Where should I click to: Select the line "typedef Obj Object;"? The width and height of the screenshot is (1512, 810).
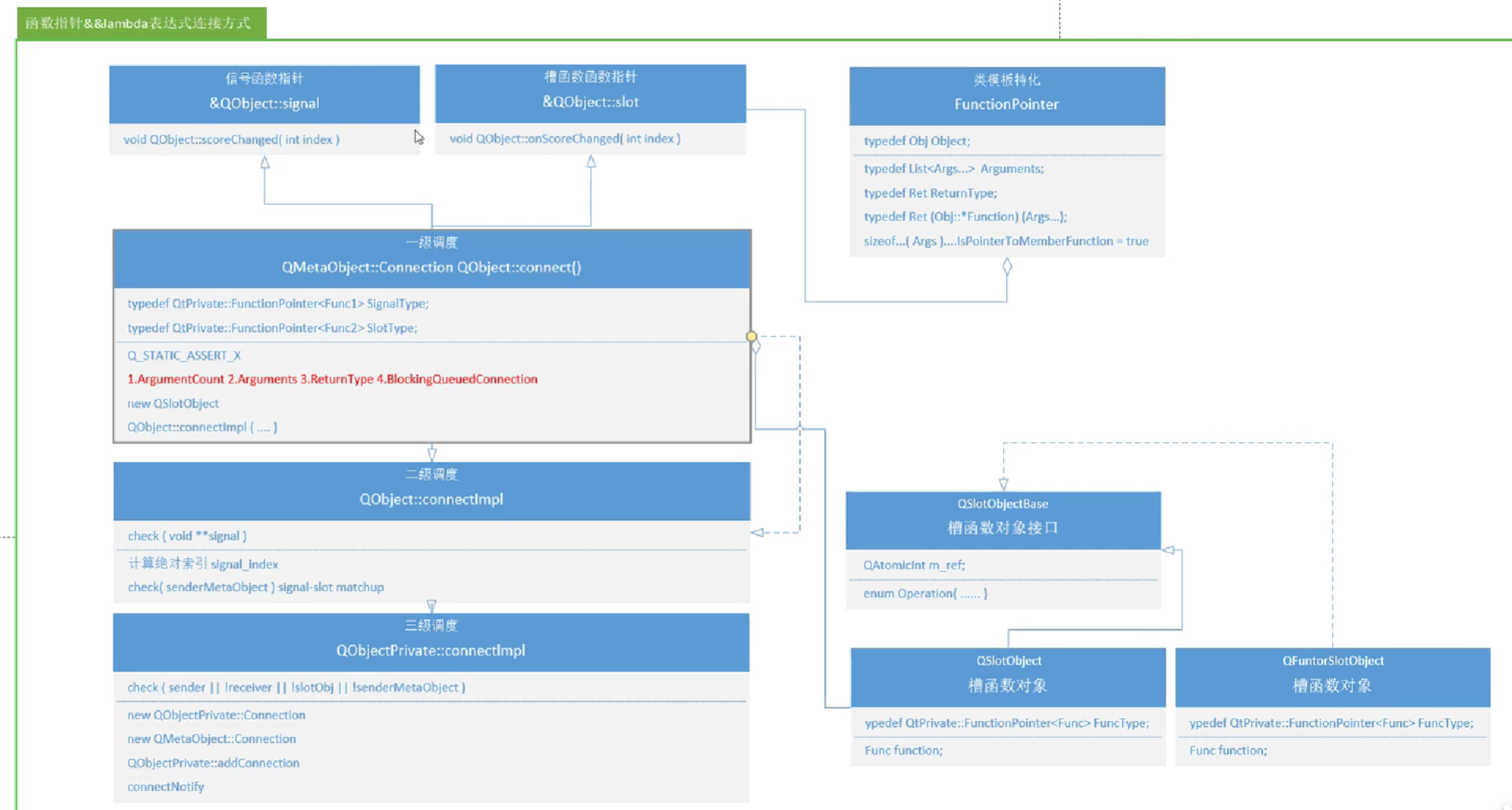point(917,141)
